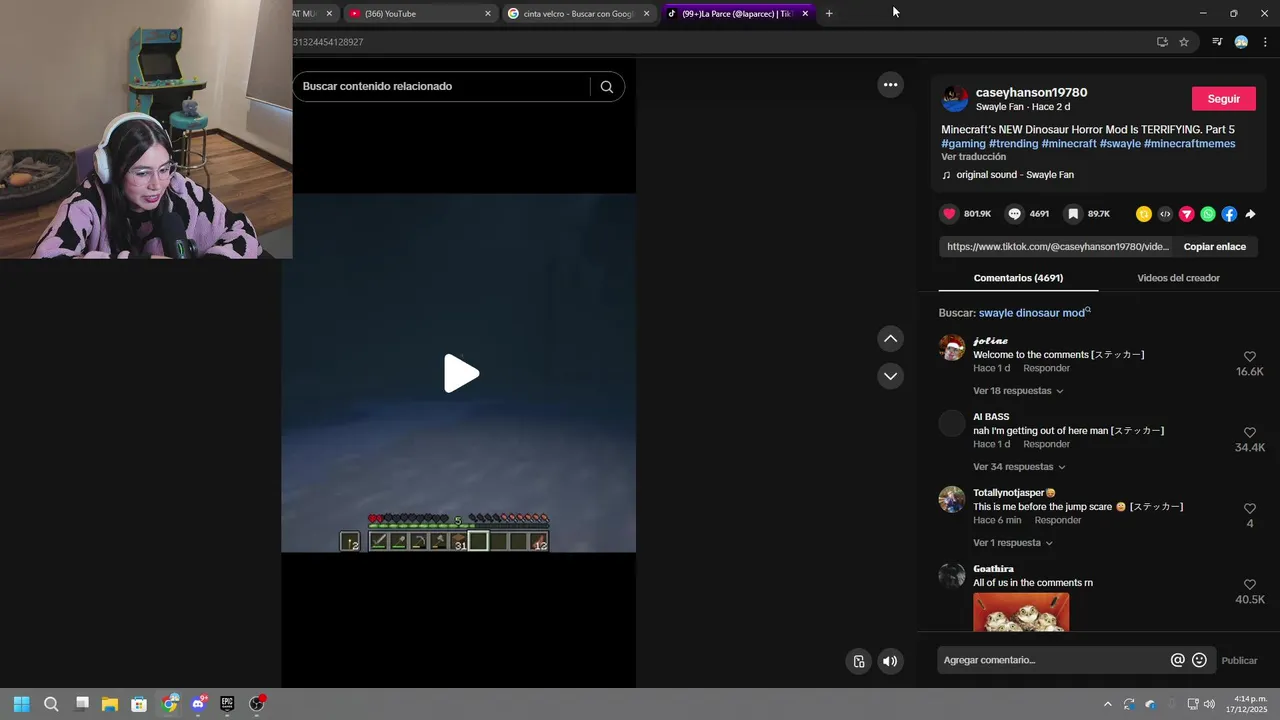Like Totallynotjasper's comment heart
This screenshot has width=1280, height=720.
pos(1249,509)
